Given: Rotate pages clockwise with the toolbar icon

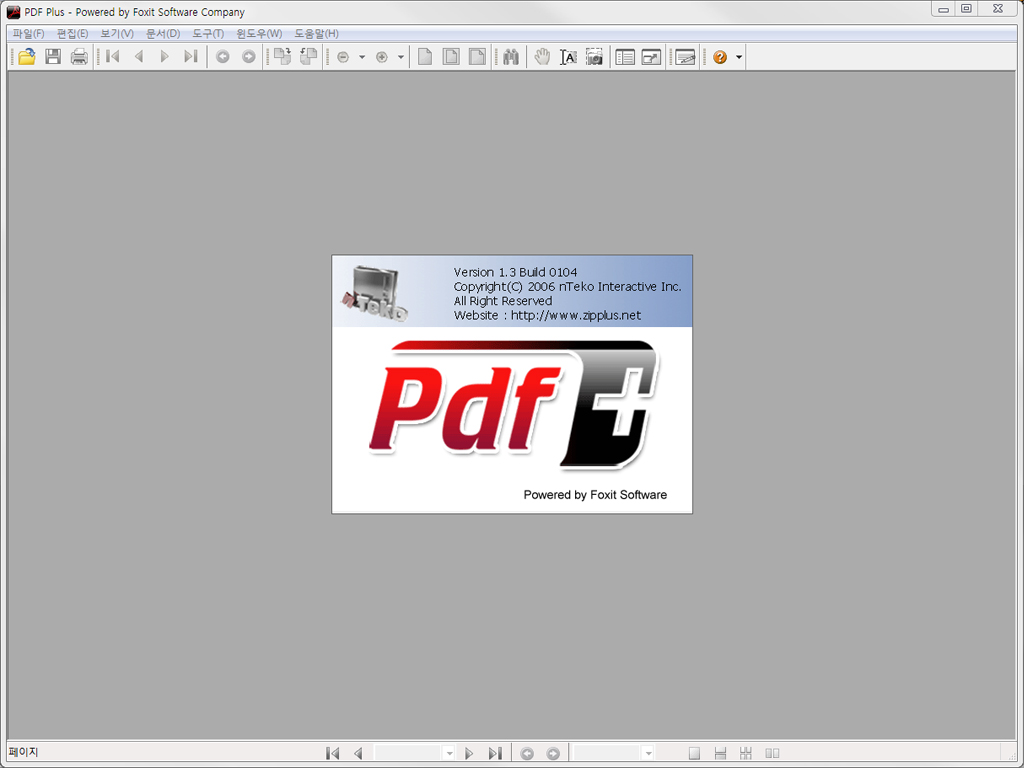Looking at the screenshot, I should point(282,57).
